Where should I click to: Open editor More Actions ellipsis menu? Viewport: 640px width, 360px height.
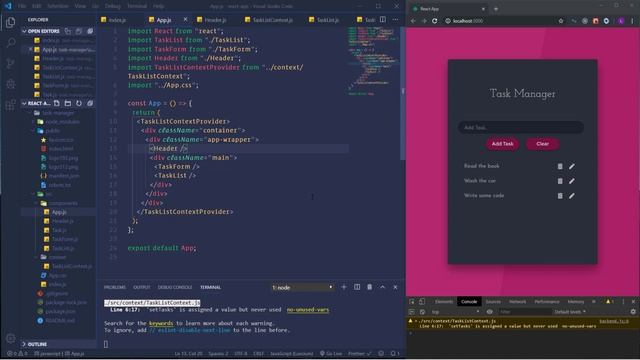pyautogui.click(x=395, y=20)
